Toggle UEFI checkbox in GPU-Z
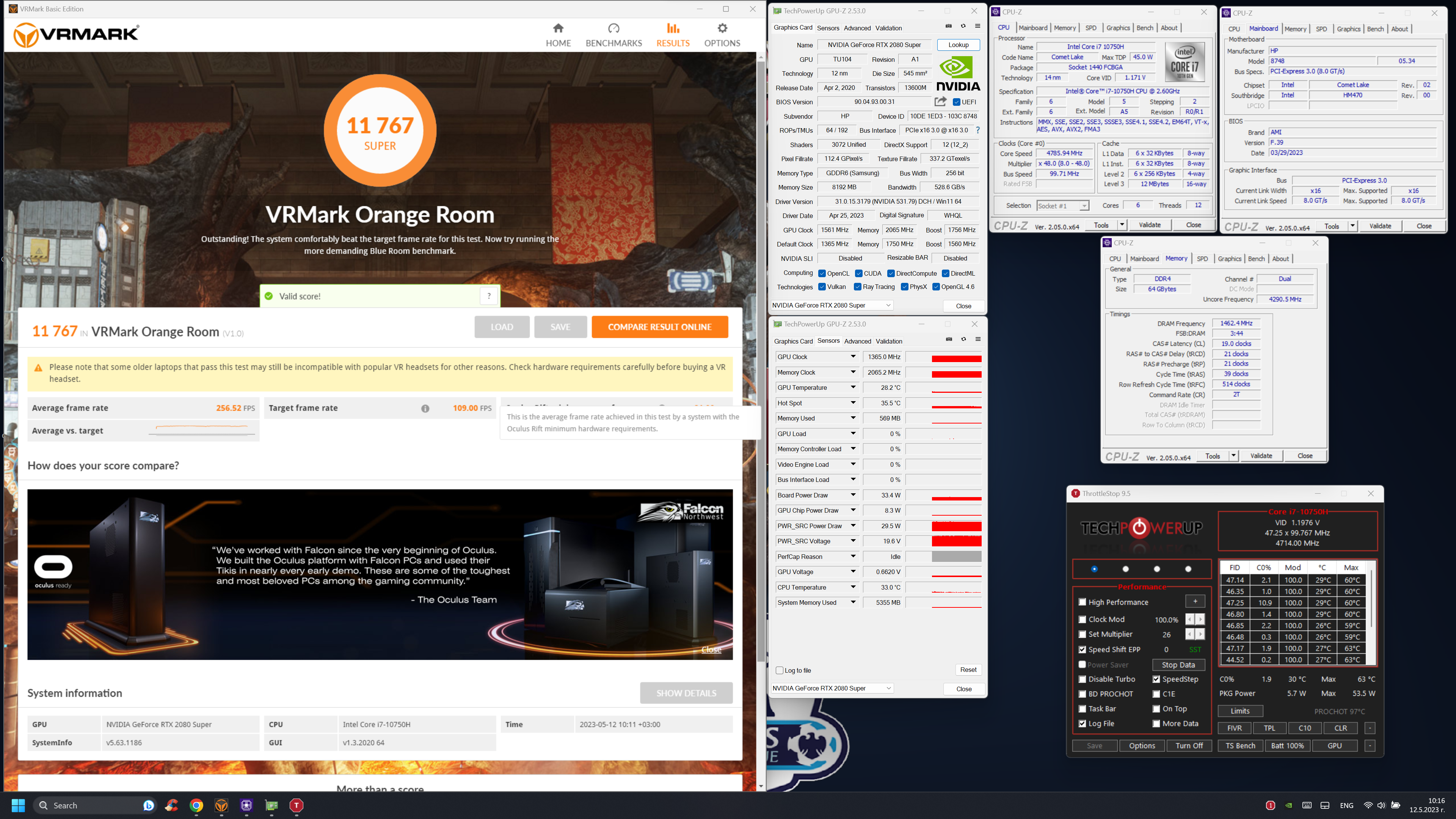The height and width of the screenshot is (819, 1456). 956,102
